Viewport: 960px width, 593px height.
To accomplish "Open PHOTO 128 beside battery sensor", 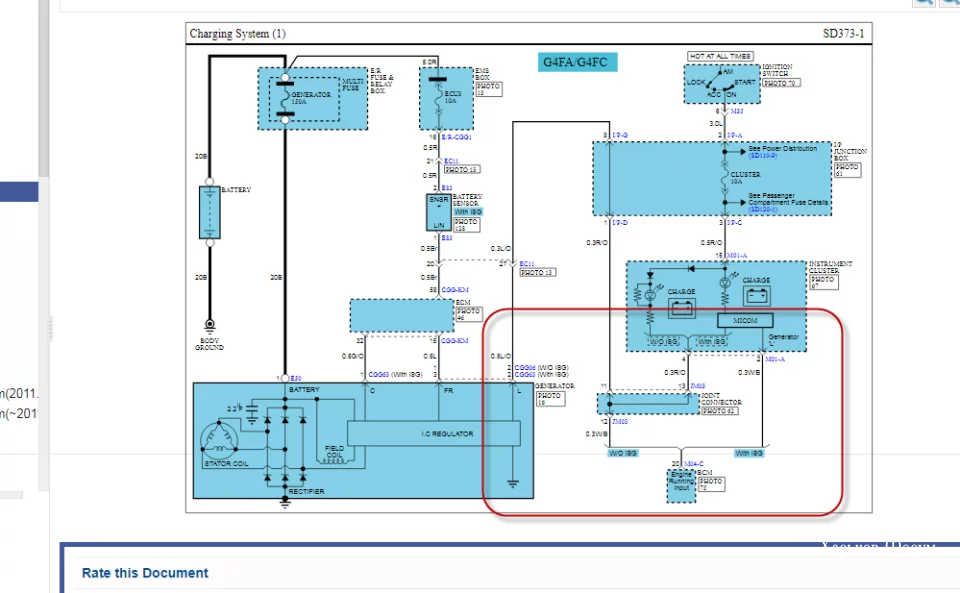I will click(x=466, y=225).
